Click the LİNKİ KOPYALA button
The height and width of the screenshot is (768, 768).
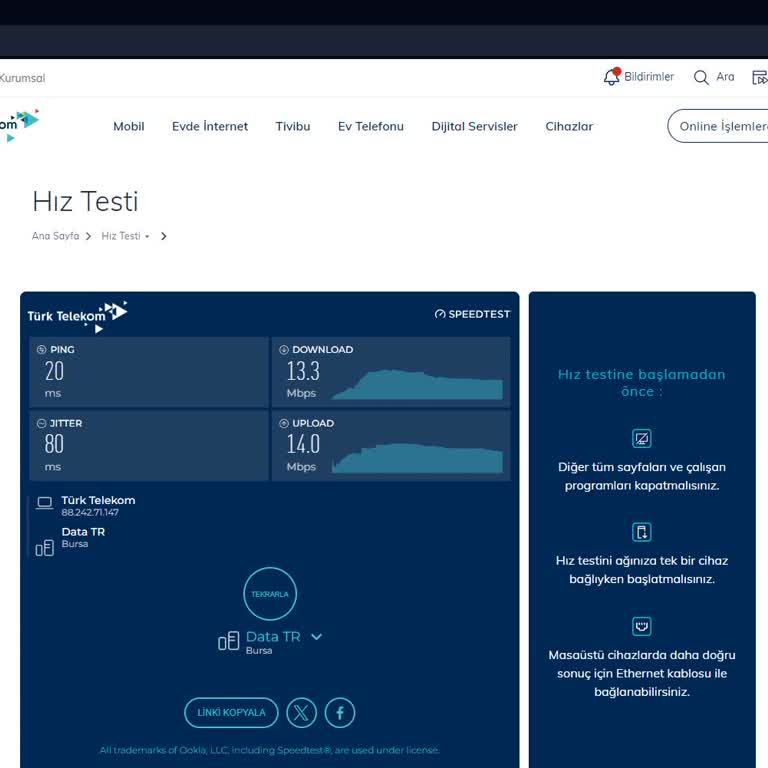[231, 713]
